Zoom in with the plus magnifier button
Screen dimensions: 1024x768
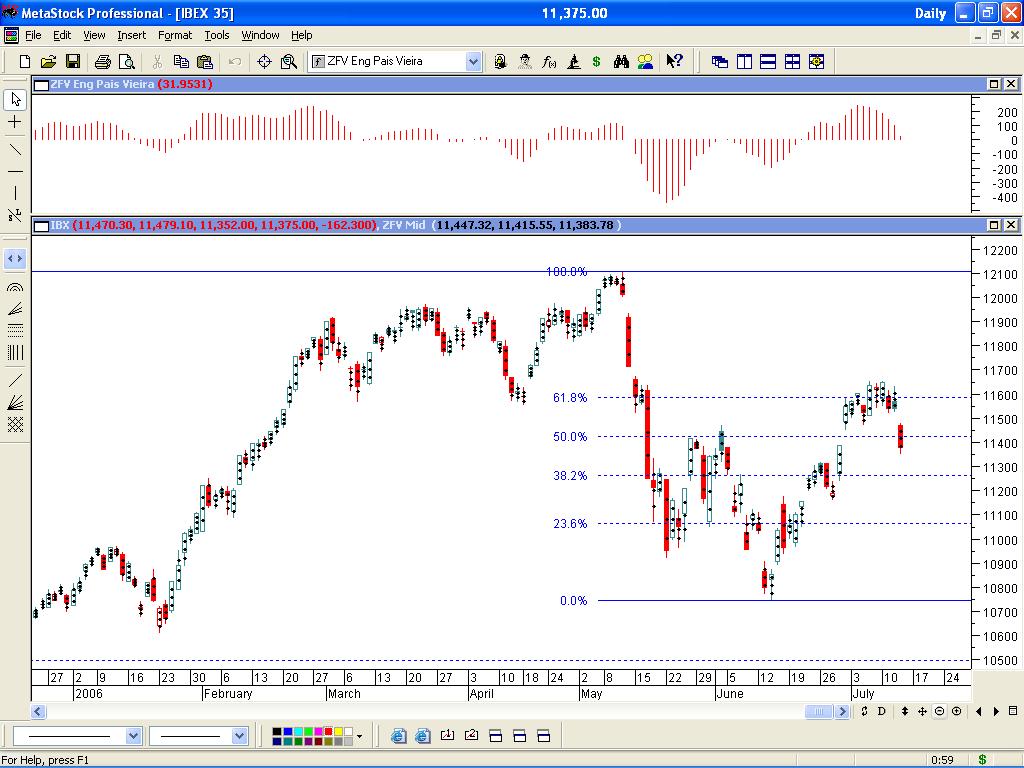tap(957, 711)
